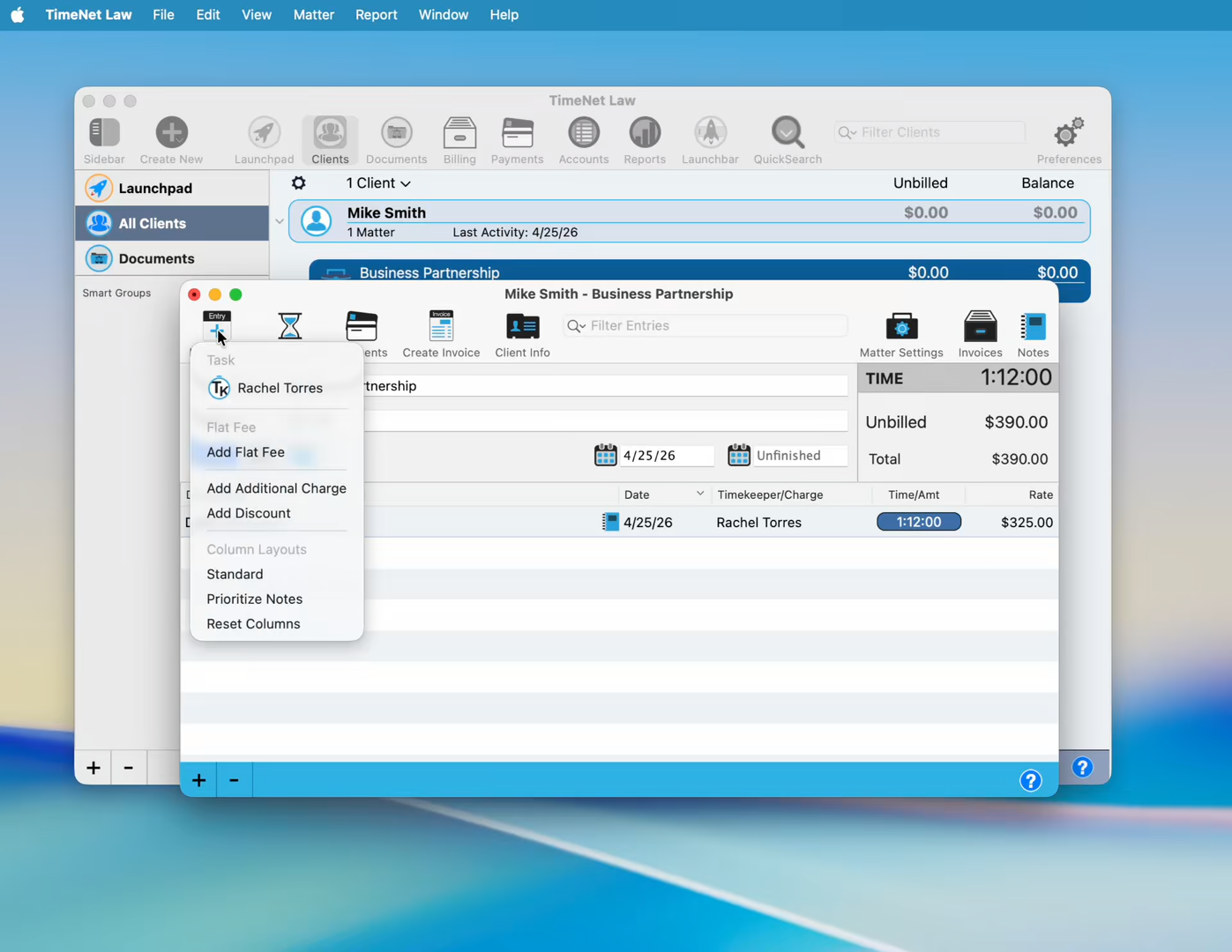Open the Invoices drawer icon
The height and width of the screenshot is (952, 1232).
click(x=980, y=326)
